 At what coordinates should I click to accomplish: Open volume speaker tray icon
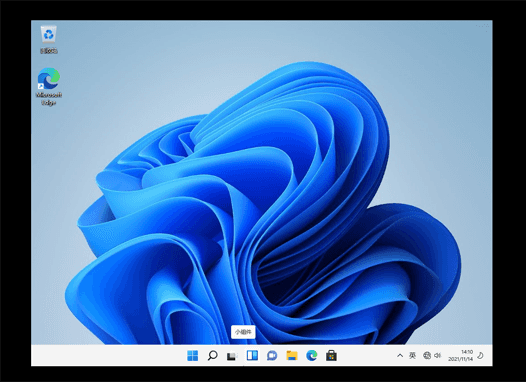point(437,356)
